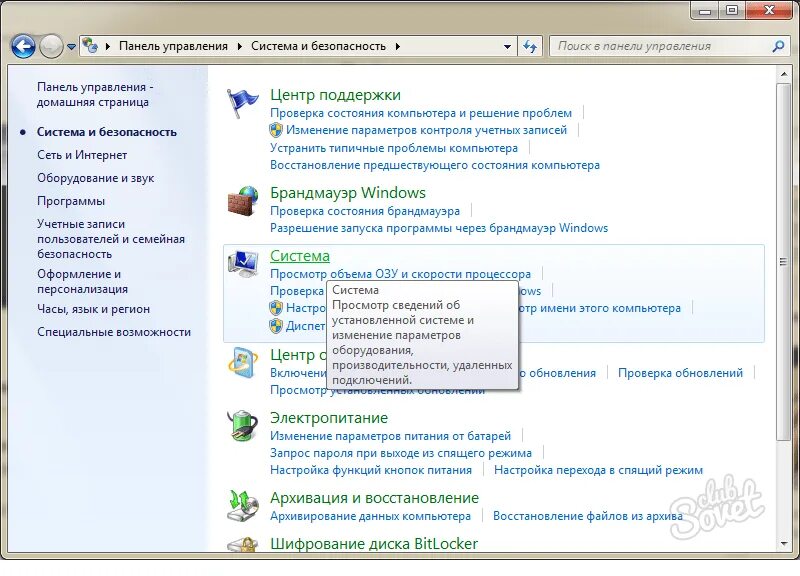Click Восстановление предшествующего состояния компьютера
The height and width of the screenshot is (576, 800).
[x=435, y=165]
